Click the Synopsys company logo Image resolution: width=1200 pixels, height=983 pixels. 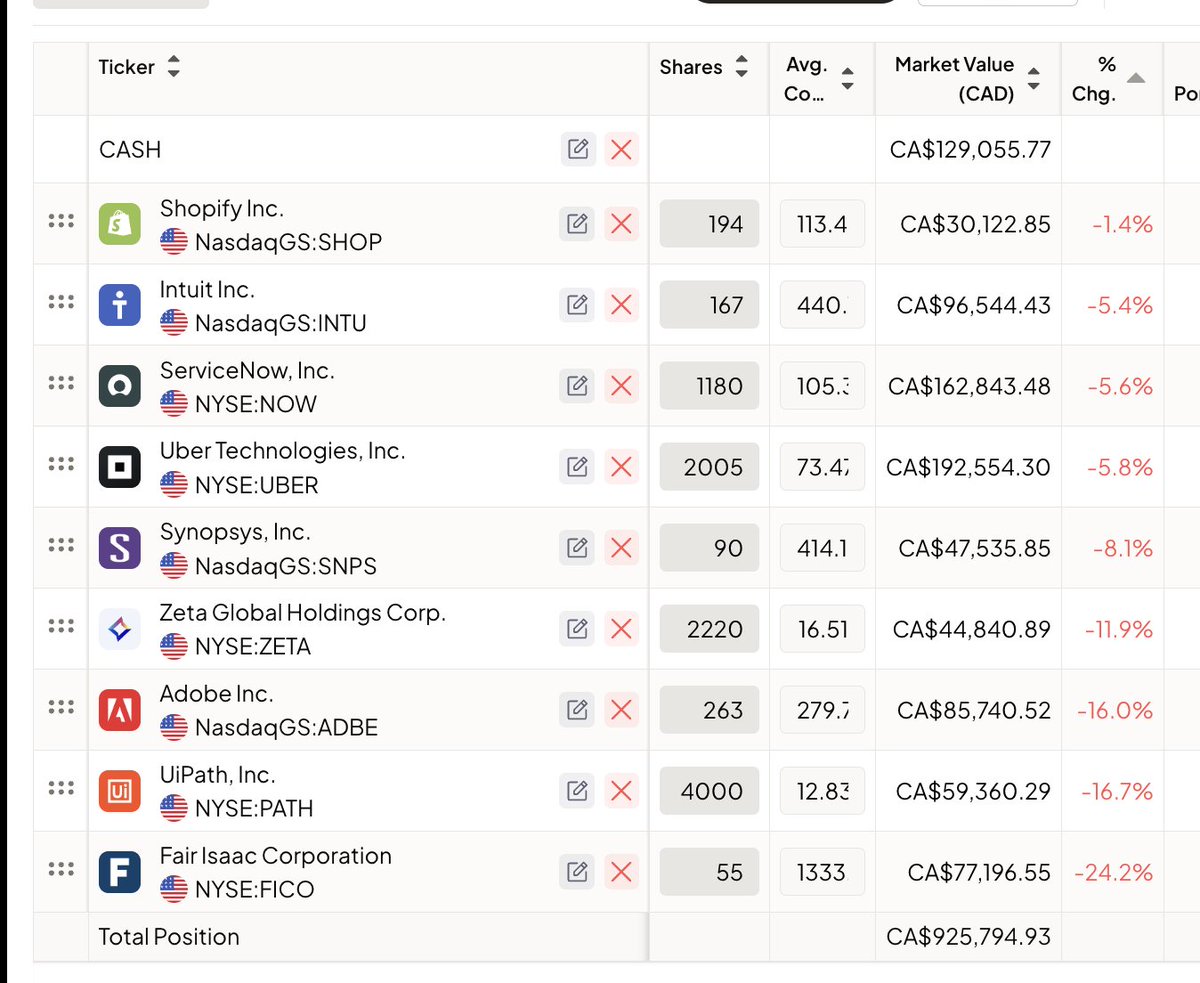[120, 548]
